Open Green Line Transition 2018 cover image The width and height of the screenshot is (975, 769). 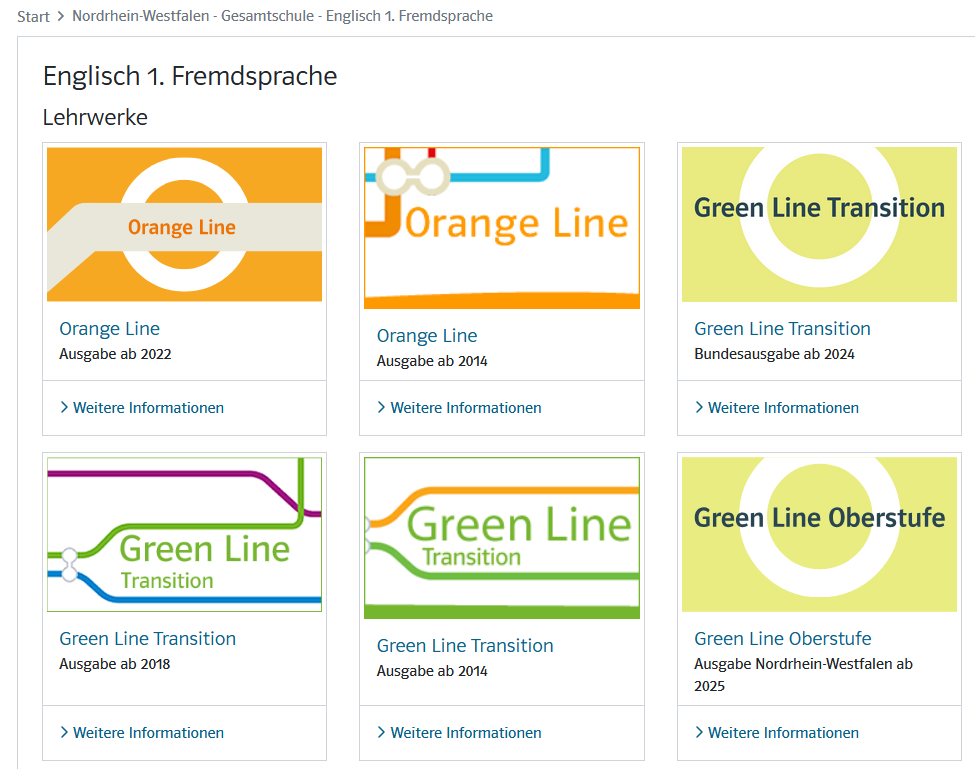click(184, 535)
